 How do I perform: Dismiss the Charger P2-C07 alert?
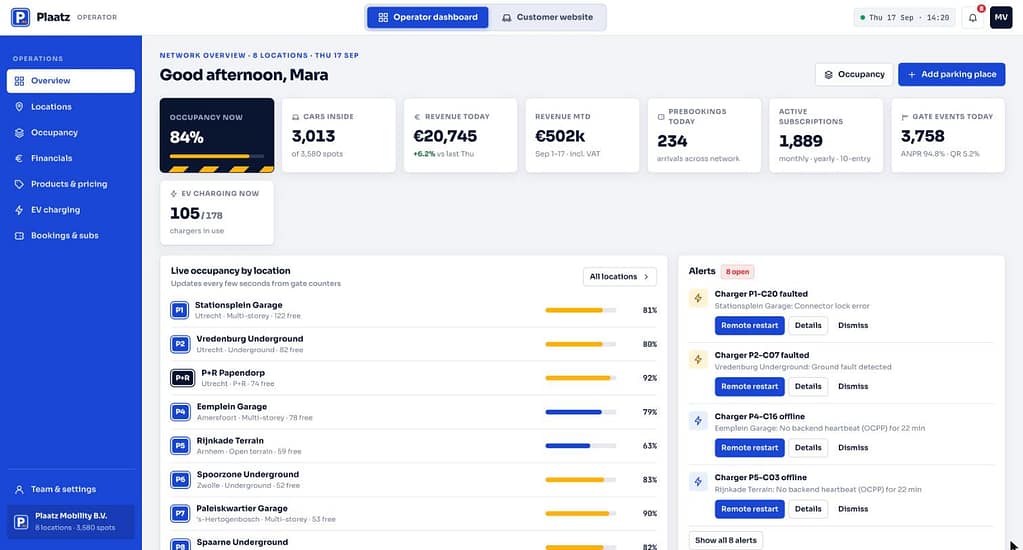tap(853, 386)
